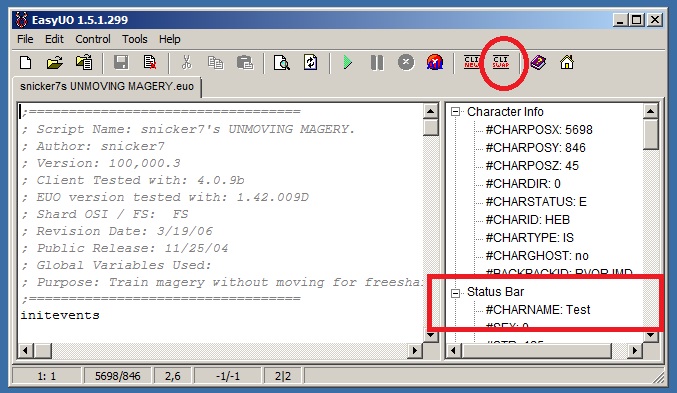Click the Home house icon
The height and width of the screenshot is (393, 677).
(x=567, y=63)
